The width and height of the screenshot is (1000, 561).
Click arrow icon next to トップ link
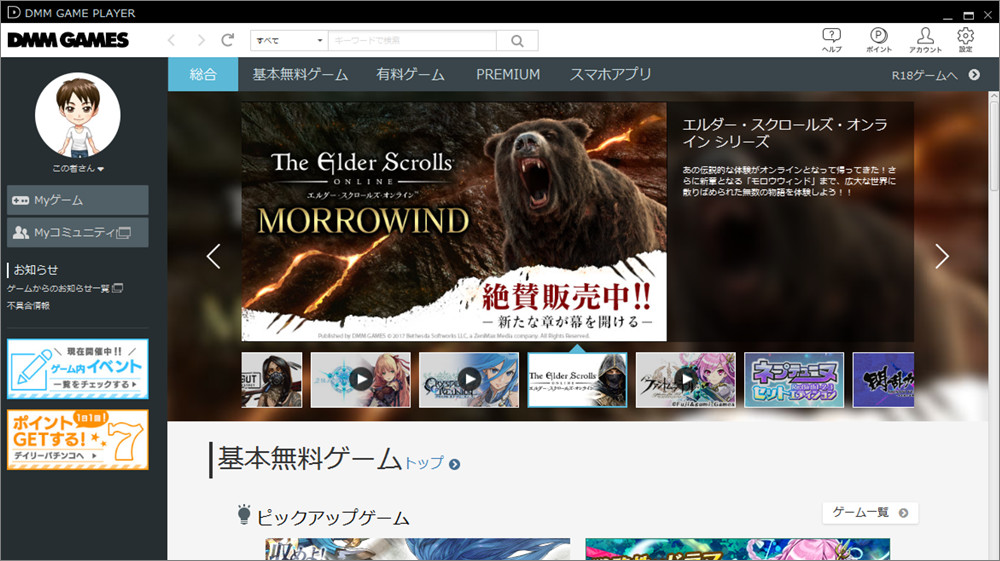coord(454,464)
